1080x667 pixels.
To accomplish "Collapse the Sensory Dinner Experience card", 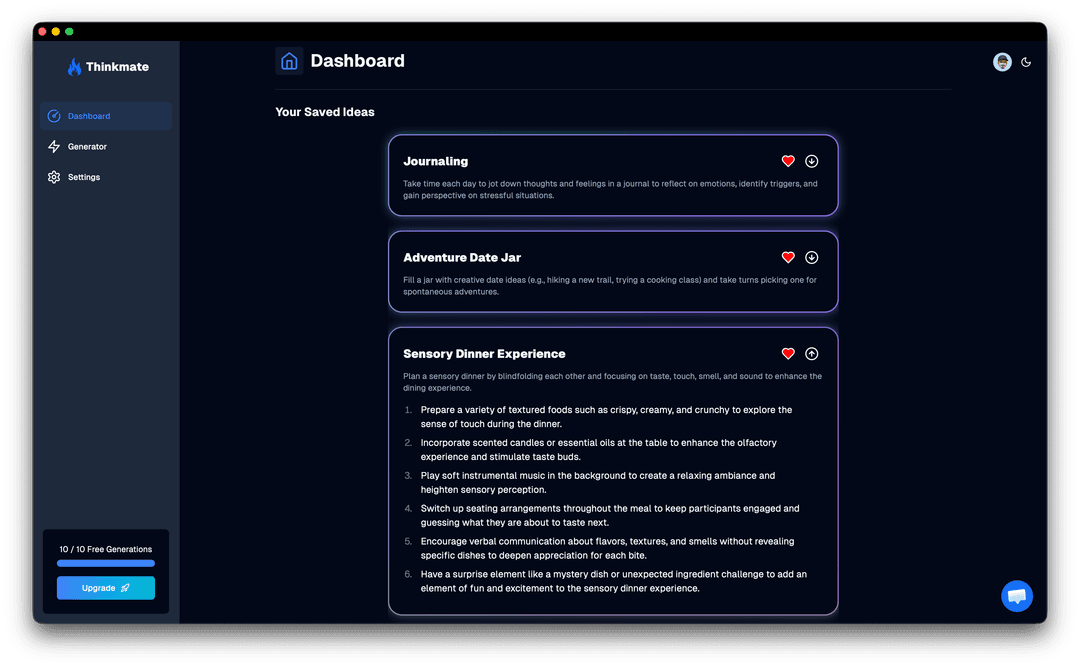I will tap(811, 353).
